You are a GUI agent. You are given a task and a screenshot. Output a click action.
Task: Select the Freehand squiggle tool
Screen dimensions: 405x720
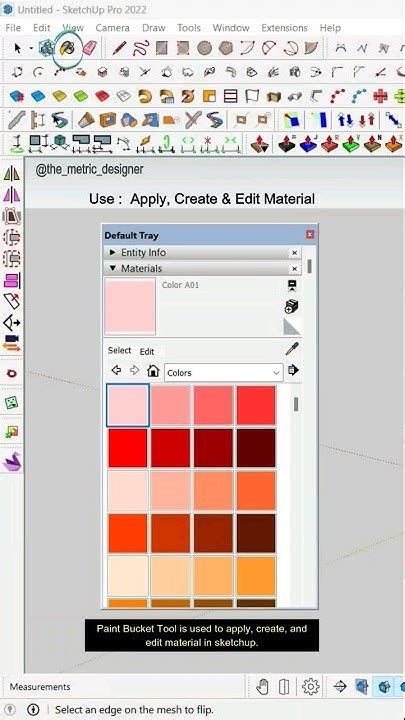(x=141, y=48)
